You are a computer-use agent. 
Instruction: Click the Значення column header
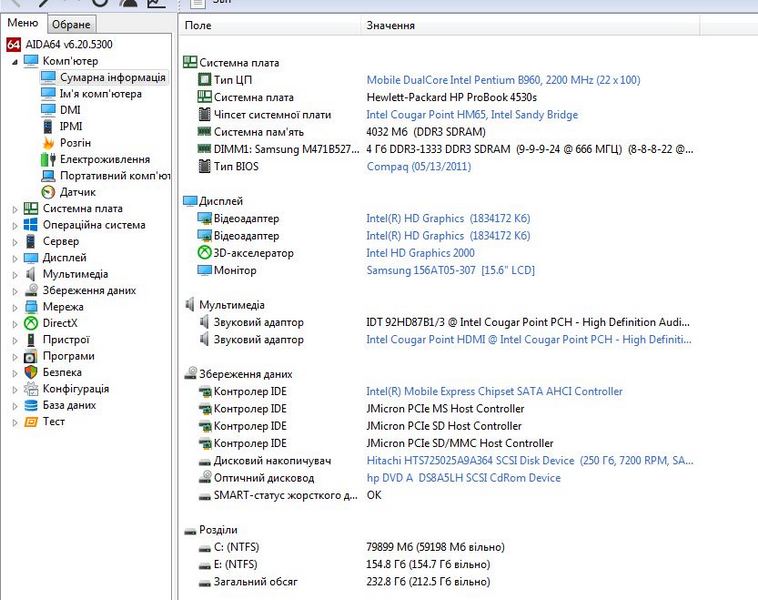[390, 25]
